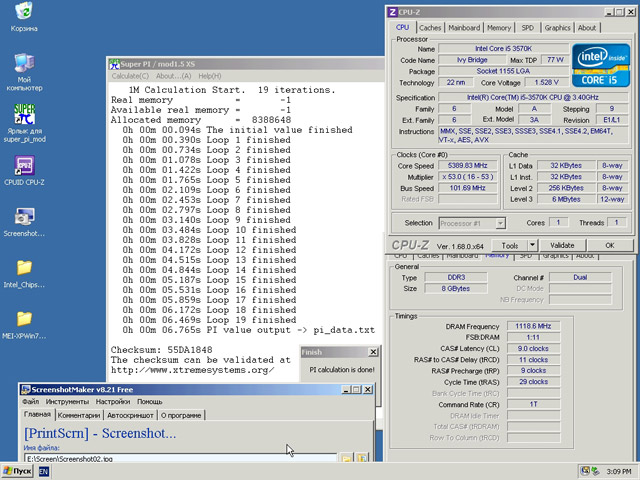Click the Intel Core i5 logo
640x480 pixels.
600,65
